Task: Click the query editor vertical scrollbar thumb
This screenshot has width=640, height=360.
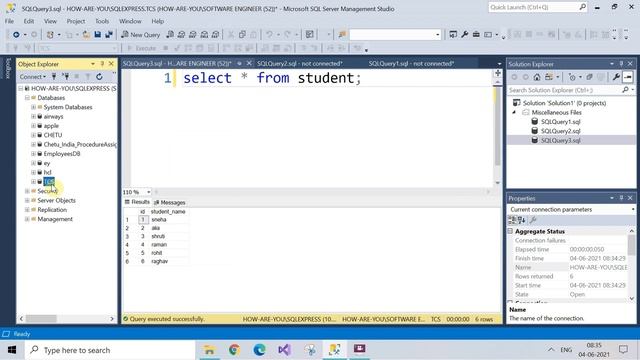Action: point(497,127)
